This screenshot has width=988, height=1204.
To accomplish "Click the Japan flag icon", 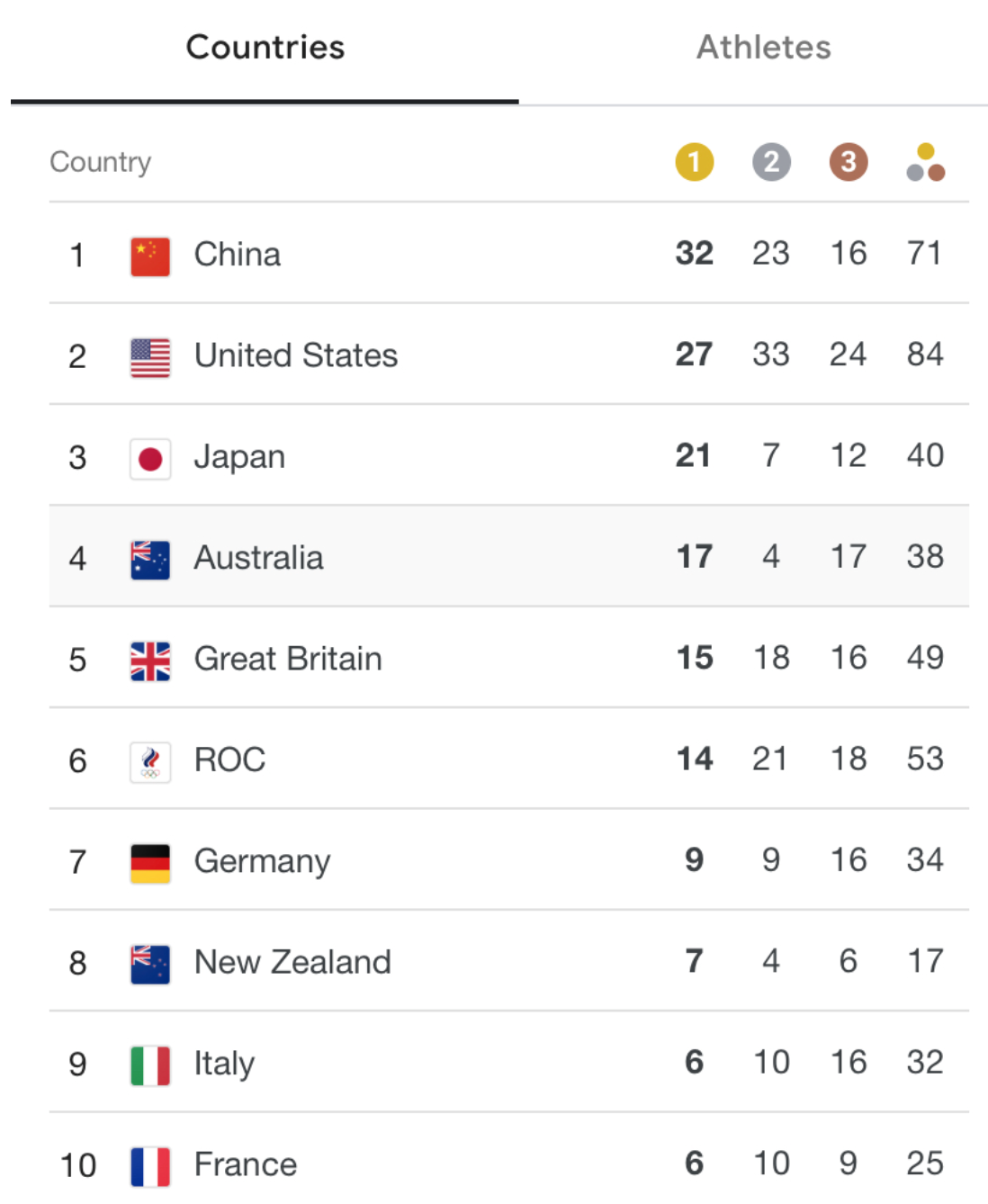I will (x=150, y=459).
